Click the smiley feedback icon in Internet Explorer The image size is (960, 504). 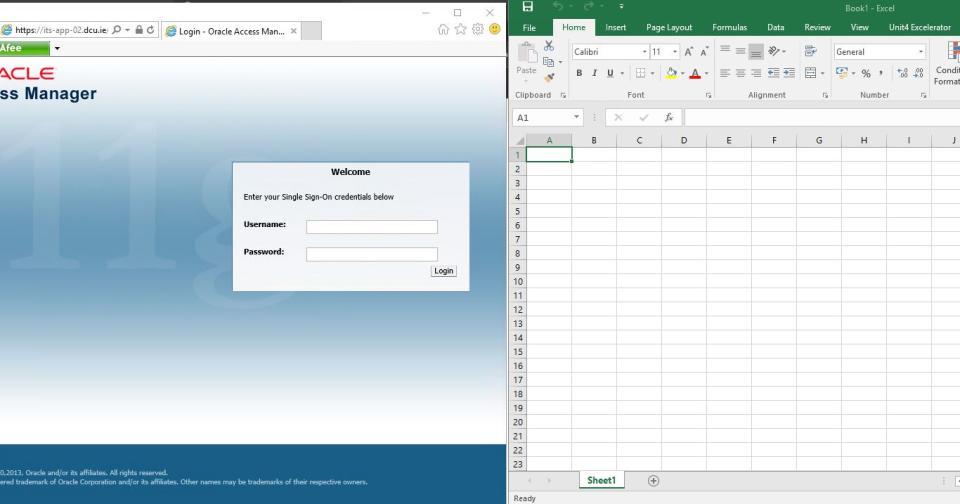495,29
